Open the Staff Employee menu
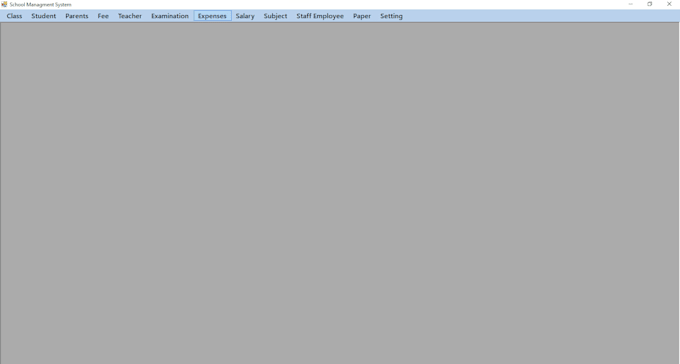The width and height of the screenshot is (680, 364). coord(320,16)
